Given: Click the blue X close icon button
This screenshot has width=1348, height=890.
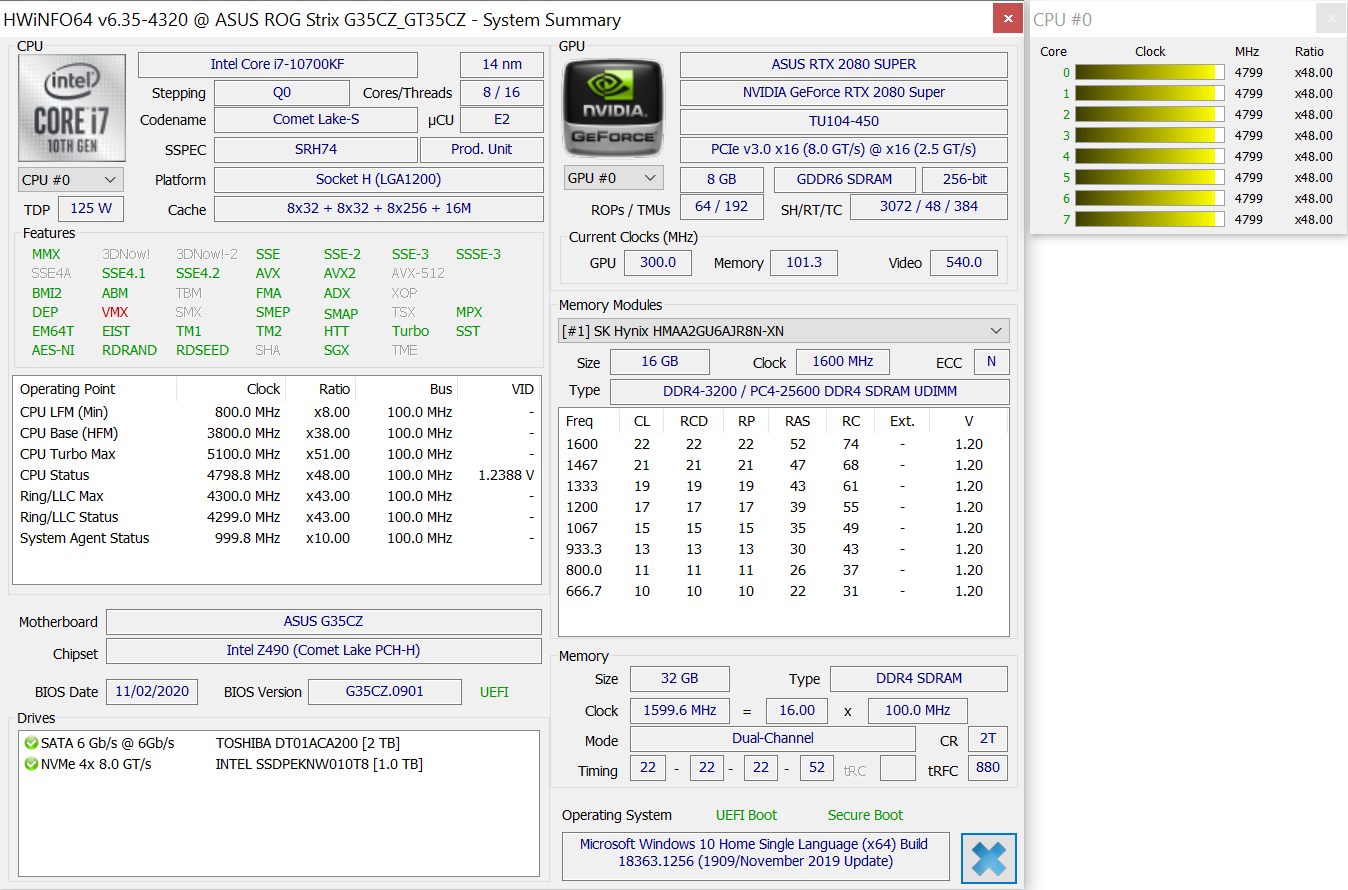Looking at the screenshot, I should (x=988, y=858).
